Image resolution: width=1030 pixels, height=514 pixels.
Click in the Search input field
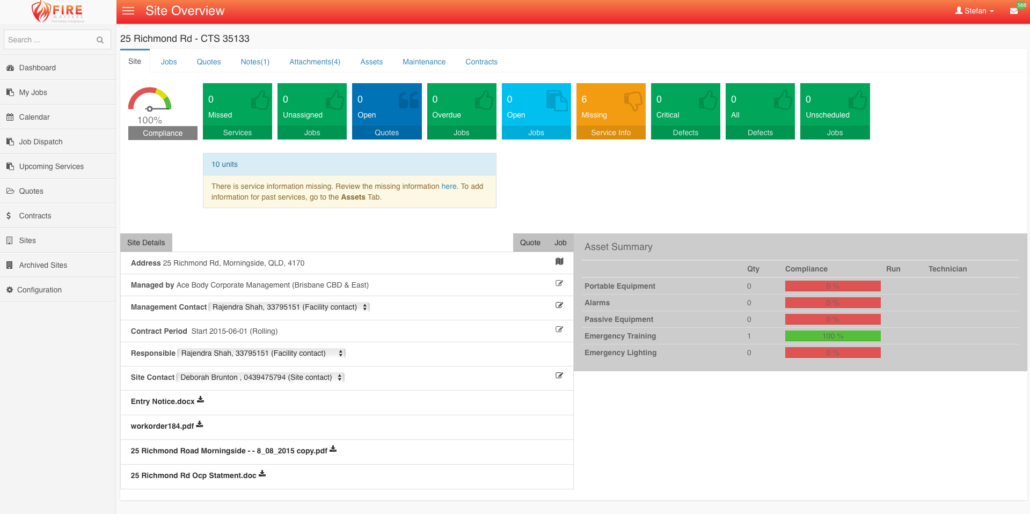(50, 40)
